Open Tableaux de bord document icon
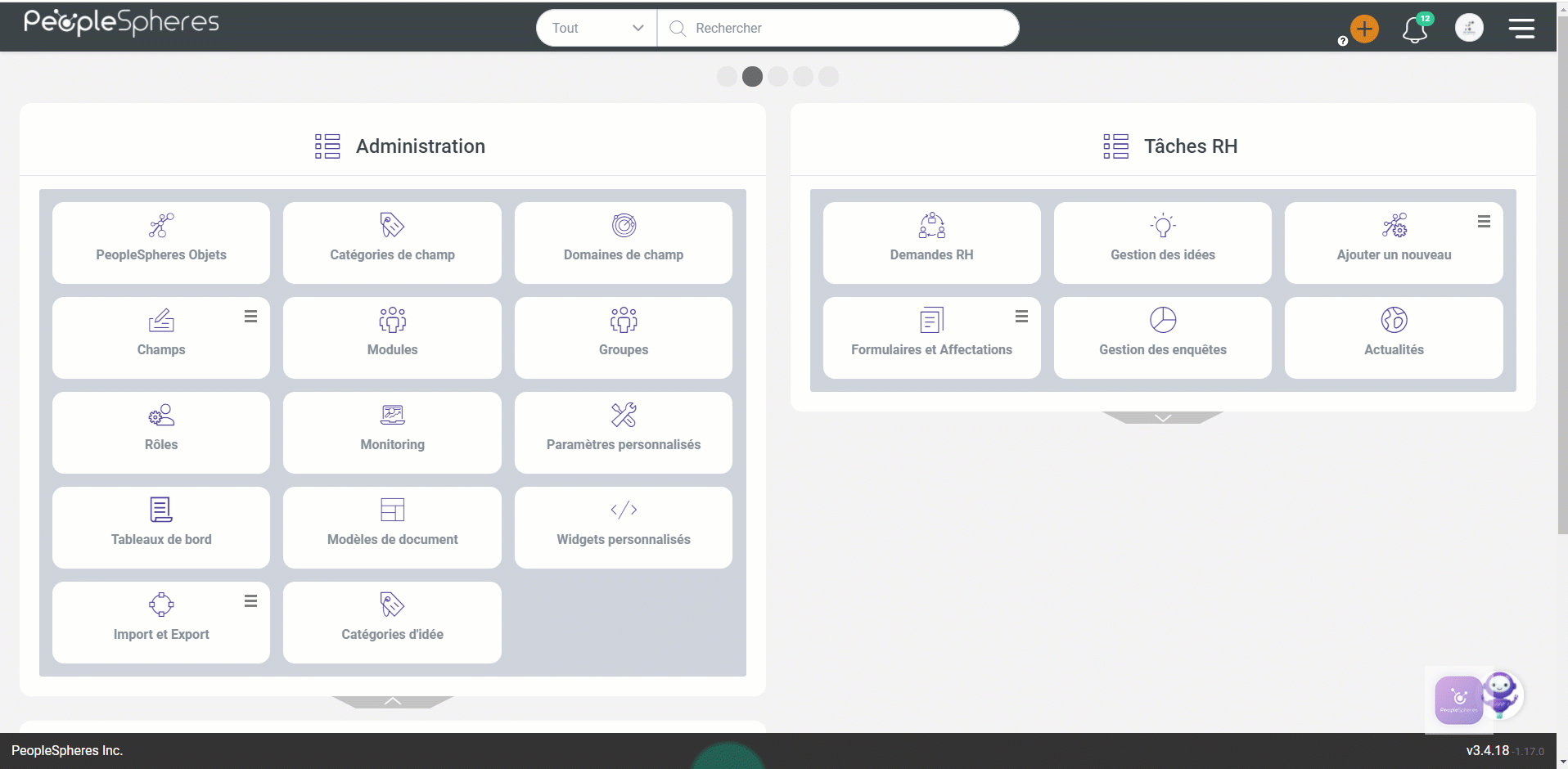 coord(161,510)
